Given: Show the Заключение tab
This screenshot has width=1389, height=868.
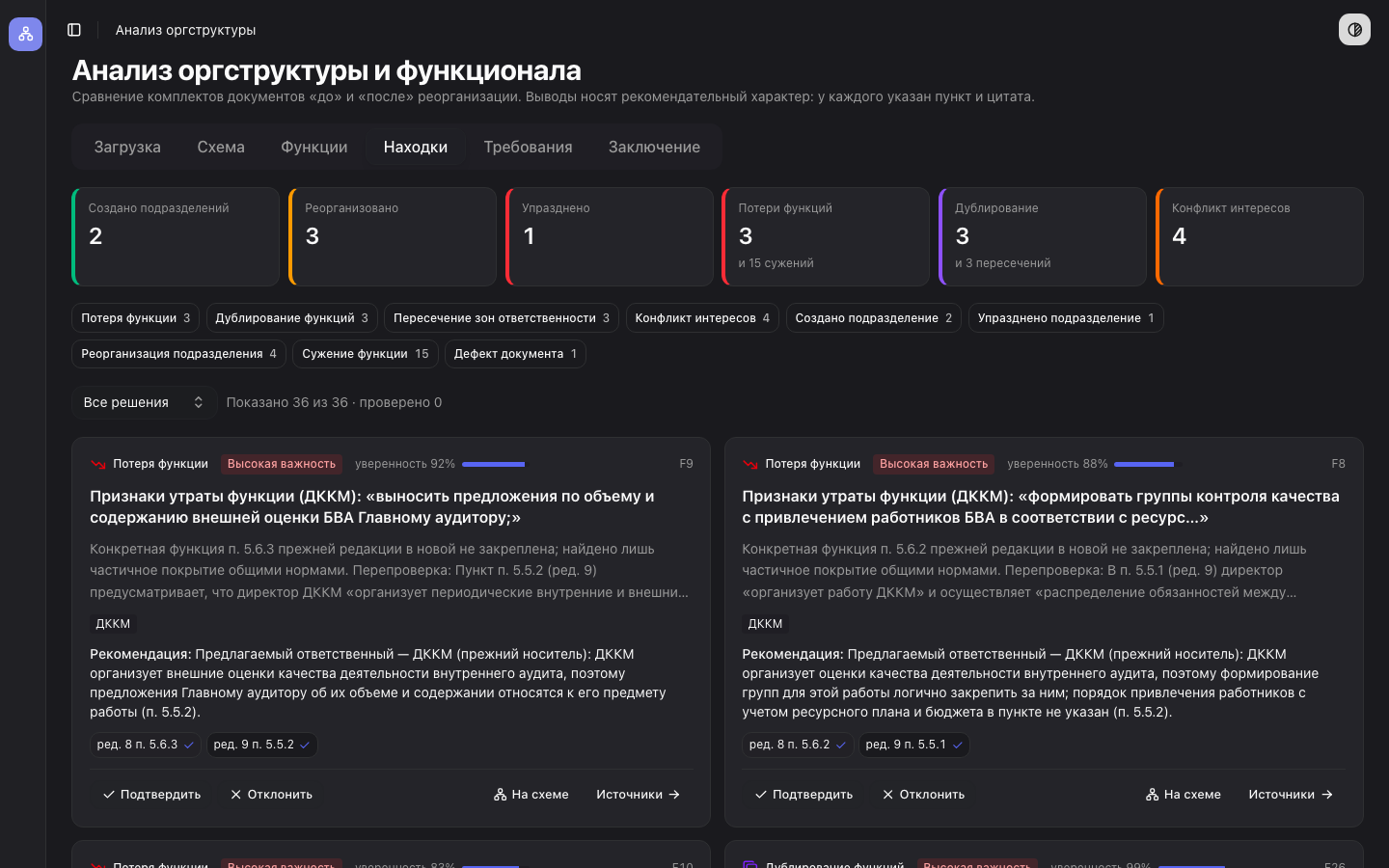Looking at the screenshot, I should [x=654, y=147].
